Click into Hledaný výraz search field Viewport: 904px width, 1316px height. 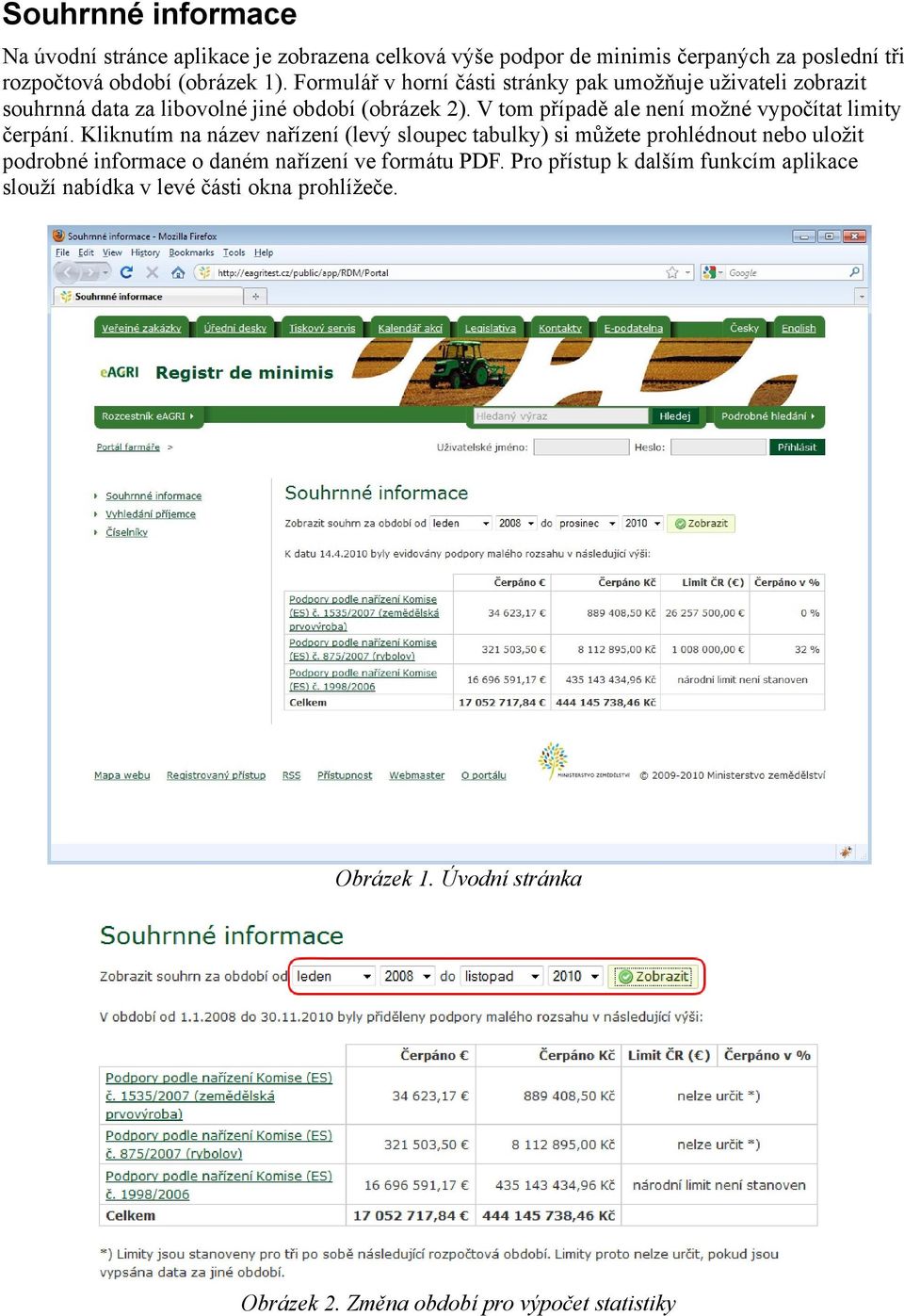pyautogui.click(x=561, y=415)
